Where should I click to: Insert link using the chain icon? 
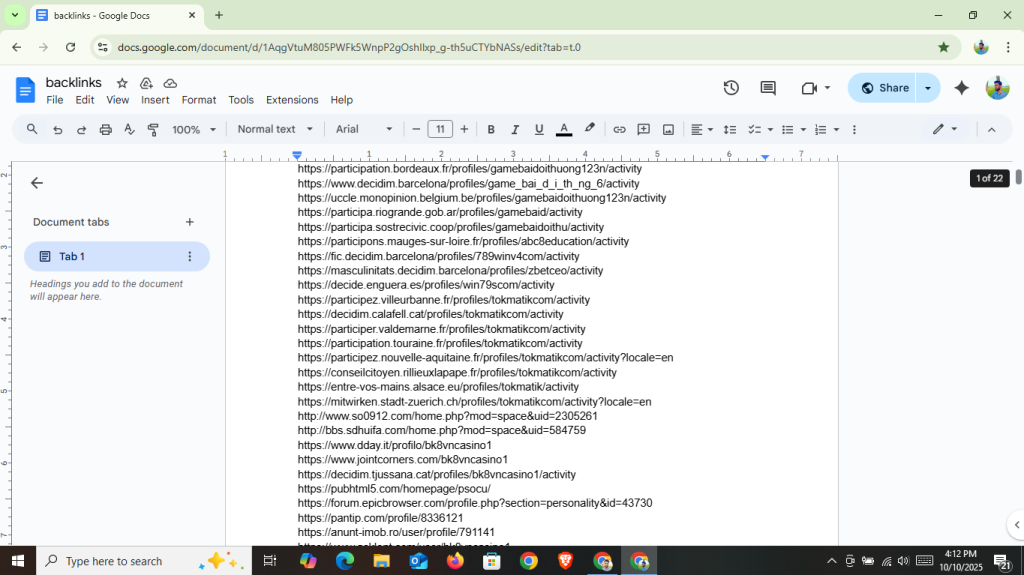coord(619,130)
